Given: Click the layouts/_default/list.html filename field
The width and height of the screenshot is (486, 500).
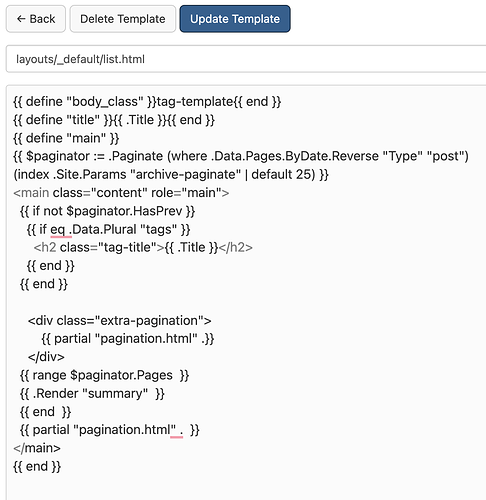Looking at the screenshot, I should click(x=246, y=59).
